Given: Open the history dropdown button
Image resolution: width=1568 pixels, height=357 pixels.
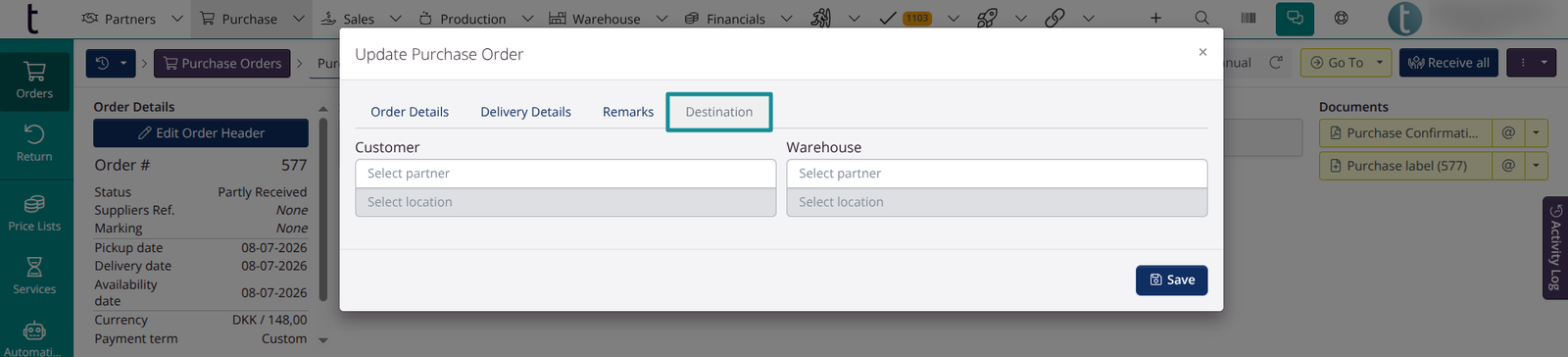Looking at the screenshot, I should pos(111,63).
